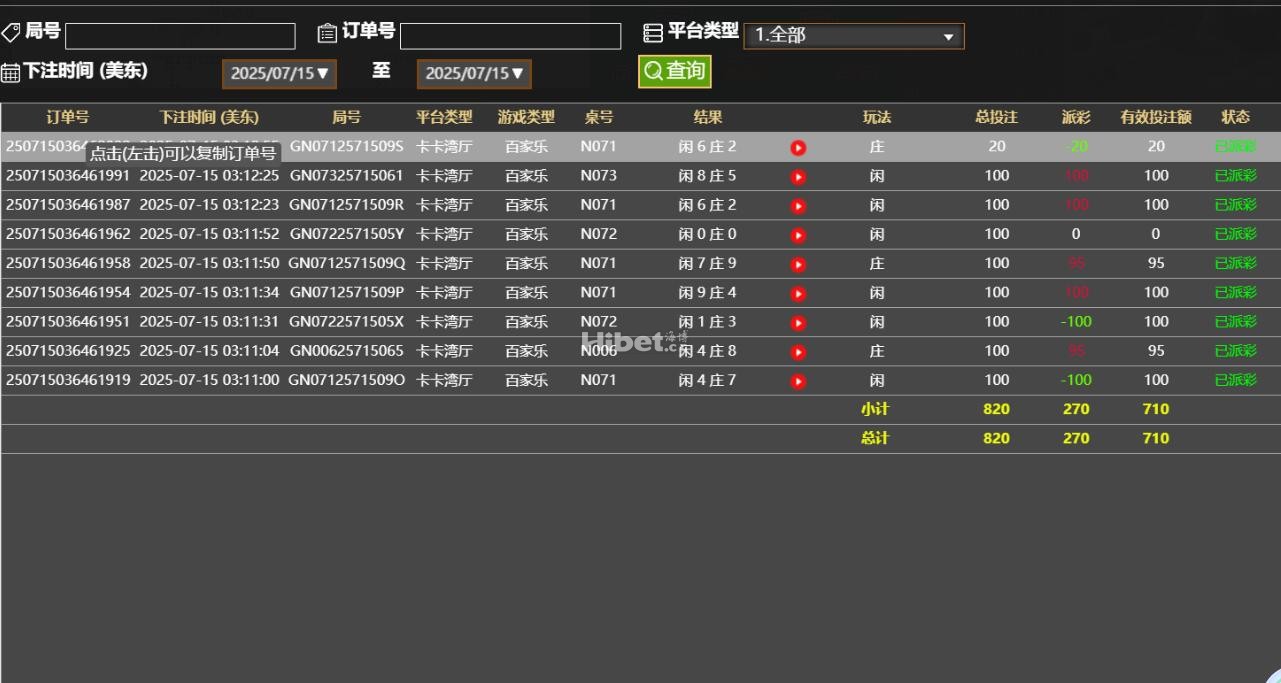
Task: Click the clipboard icon beside 订单号
Action: pyautogui.click(x=326, y=33)
